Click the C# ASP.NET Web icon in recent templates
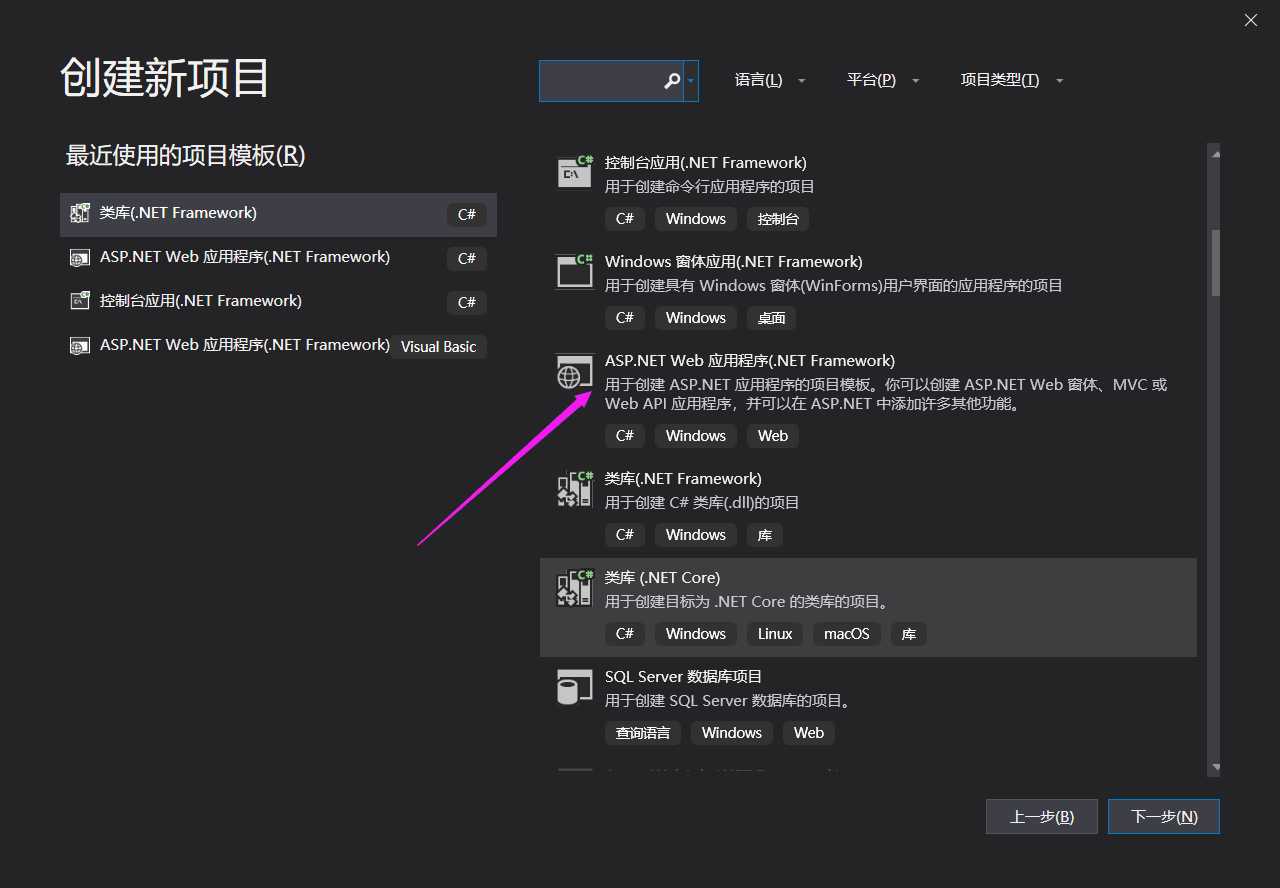The width and height of the screenshot is (1280, 888). [x=80, y=258]
